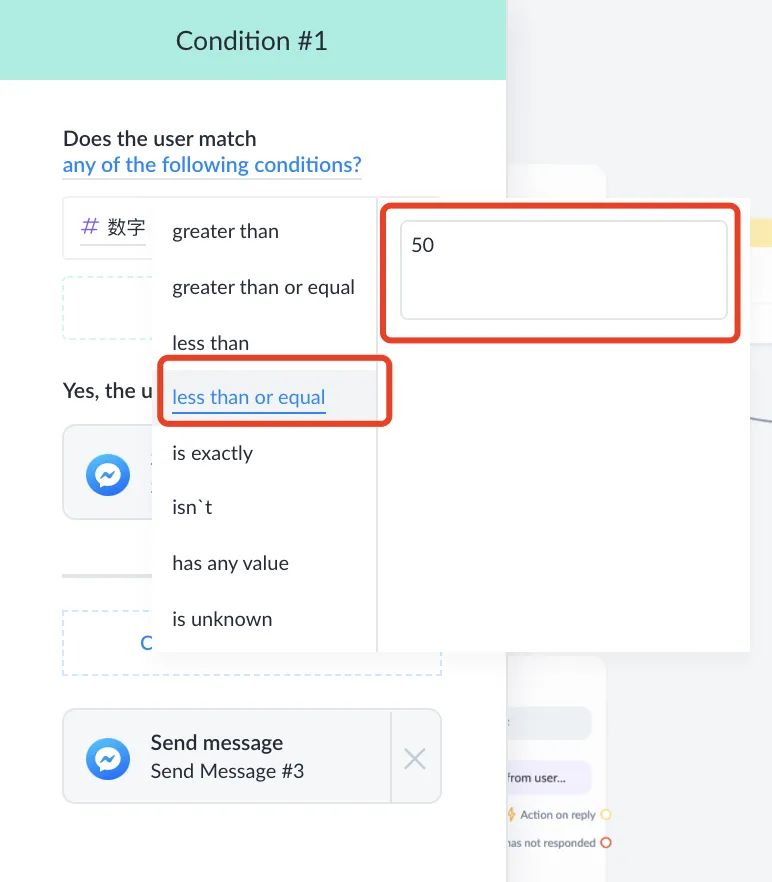This screenshot has height=882, width=772.
Task: Choose 'is unknown' operator
Action: [x=222, y=619]
